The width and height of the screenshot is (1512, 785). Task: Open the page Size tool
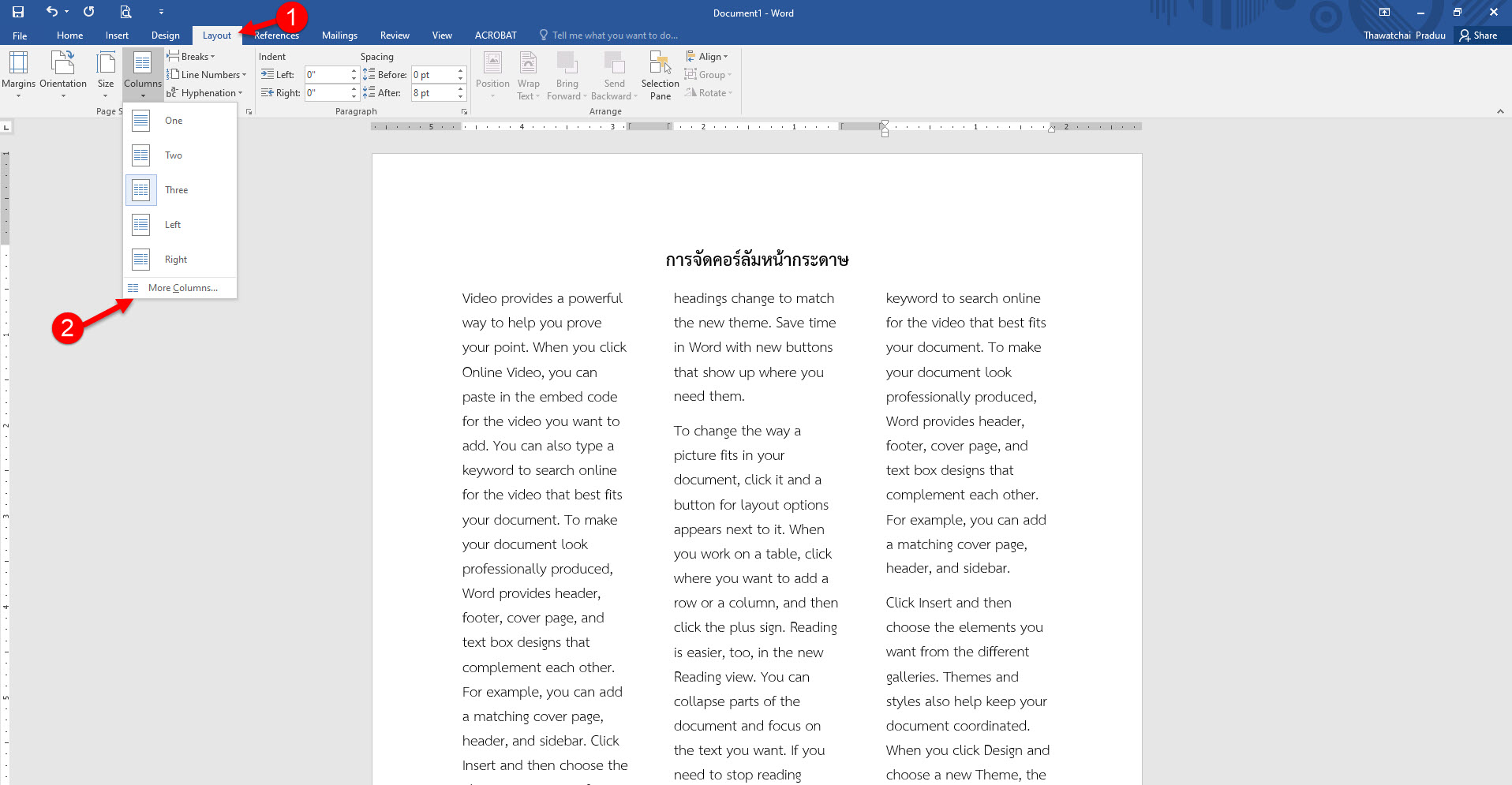(x=106, y=74)
